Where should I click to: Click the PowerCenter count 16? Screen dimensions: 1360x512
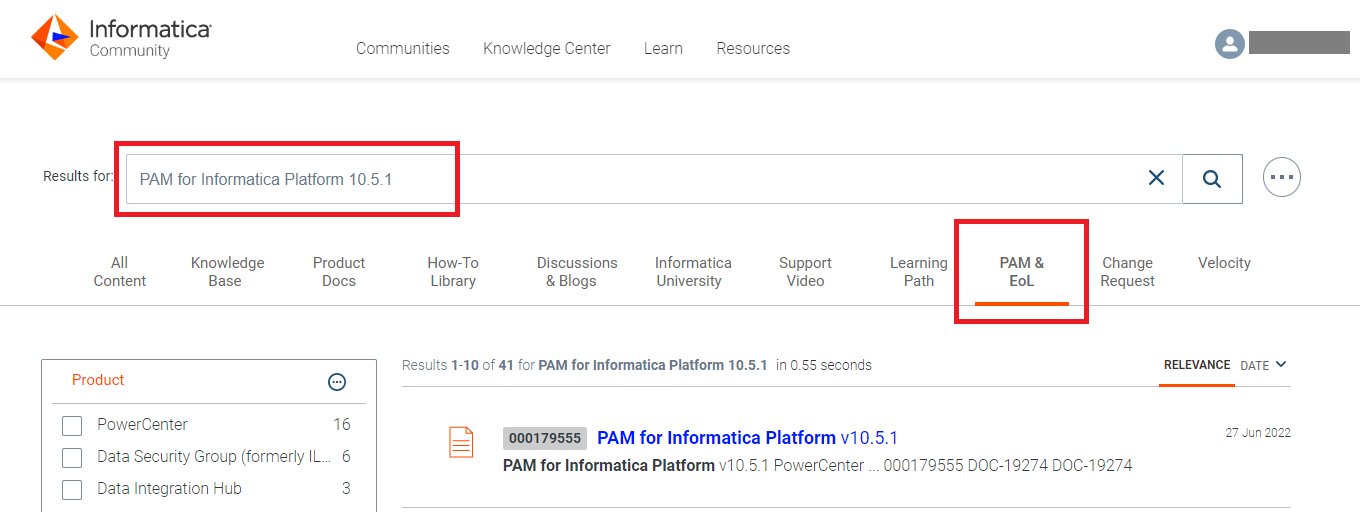coord(342,424)
